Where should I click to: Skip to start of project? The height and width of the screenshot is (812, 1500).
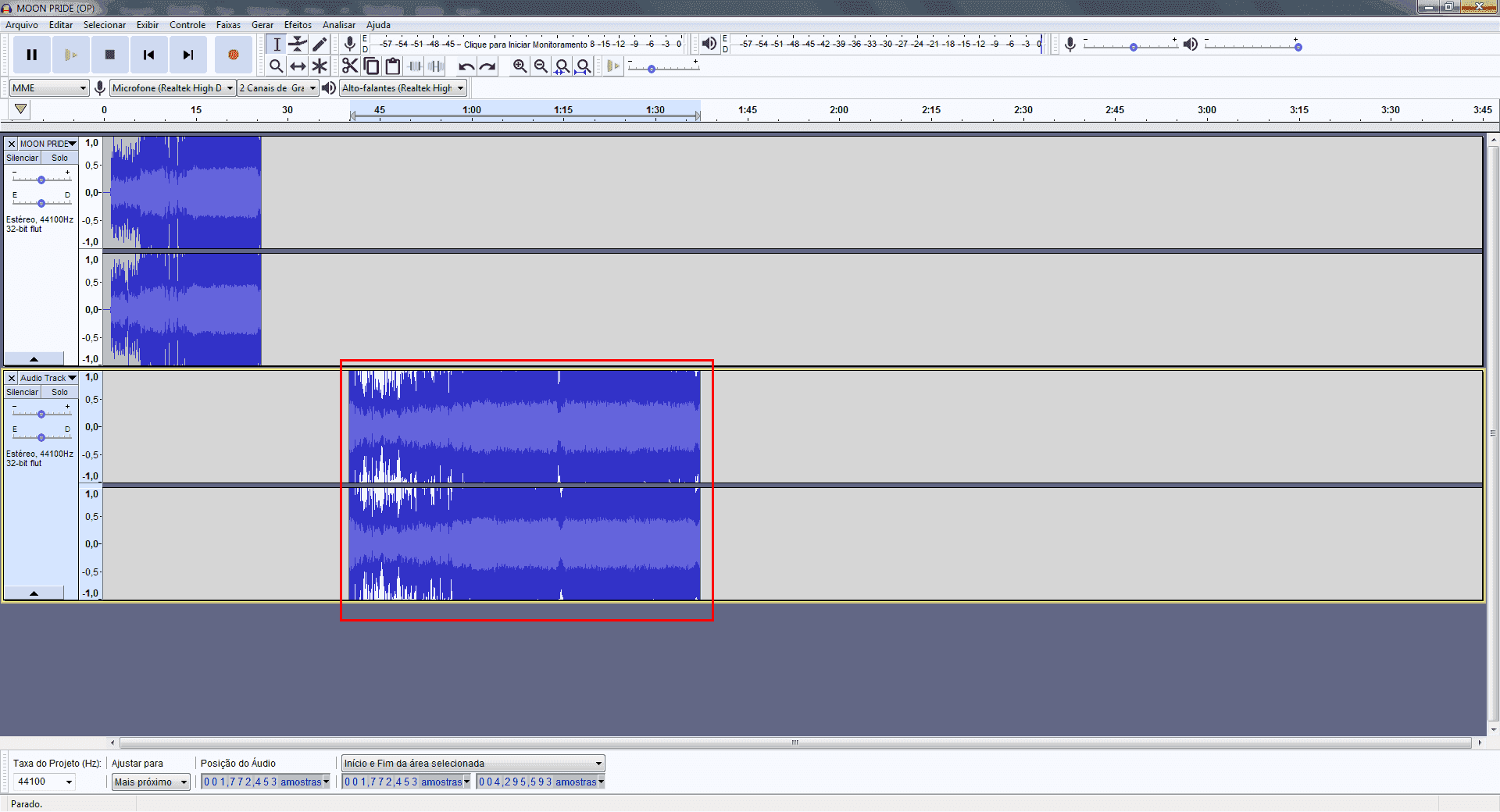click(149, 55)
